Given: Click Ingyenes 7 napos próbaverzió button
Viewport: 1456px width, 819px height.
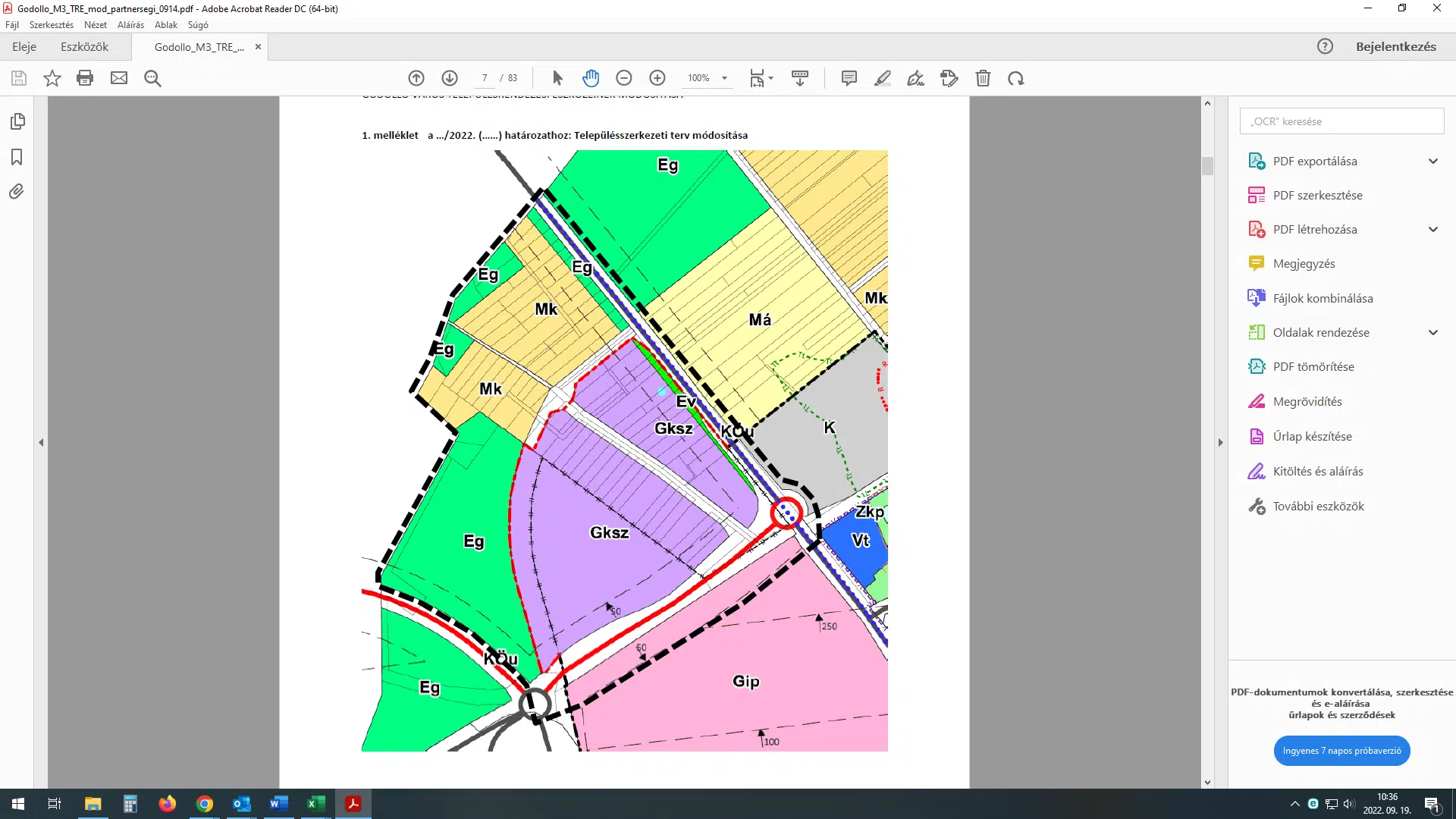Looking at the screenshot, I should (1341, 751).
